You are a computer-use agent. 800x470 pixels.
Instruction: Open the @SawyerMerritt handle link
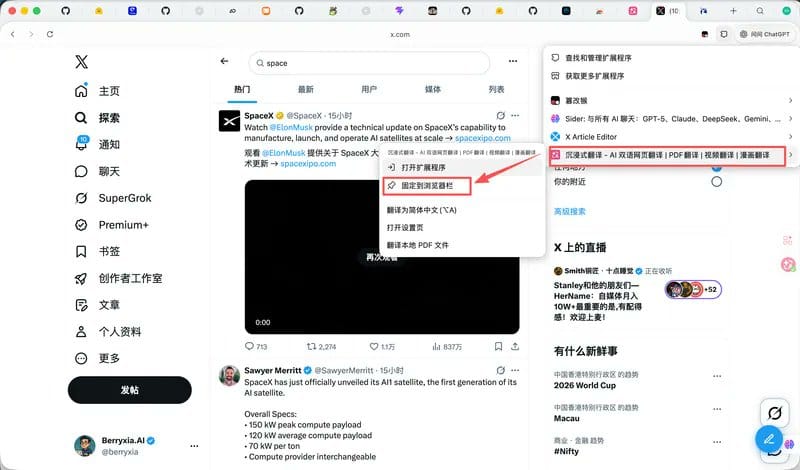(344, 370)
